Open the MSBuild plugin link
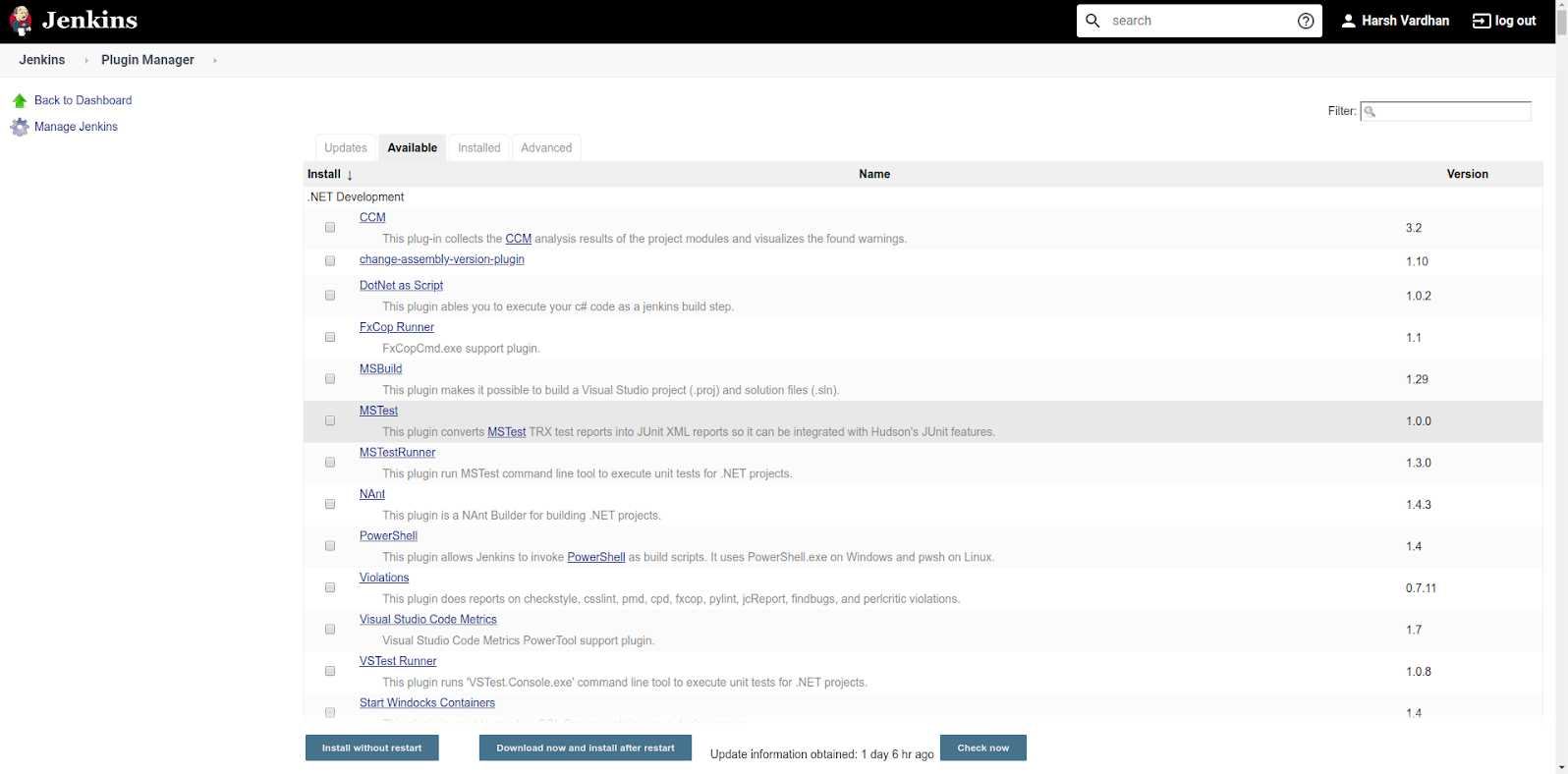 tap(380, 369)
